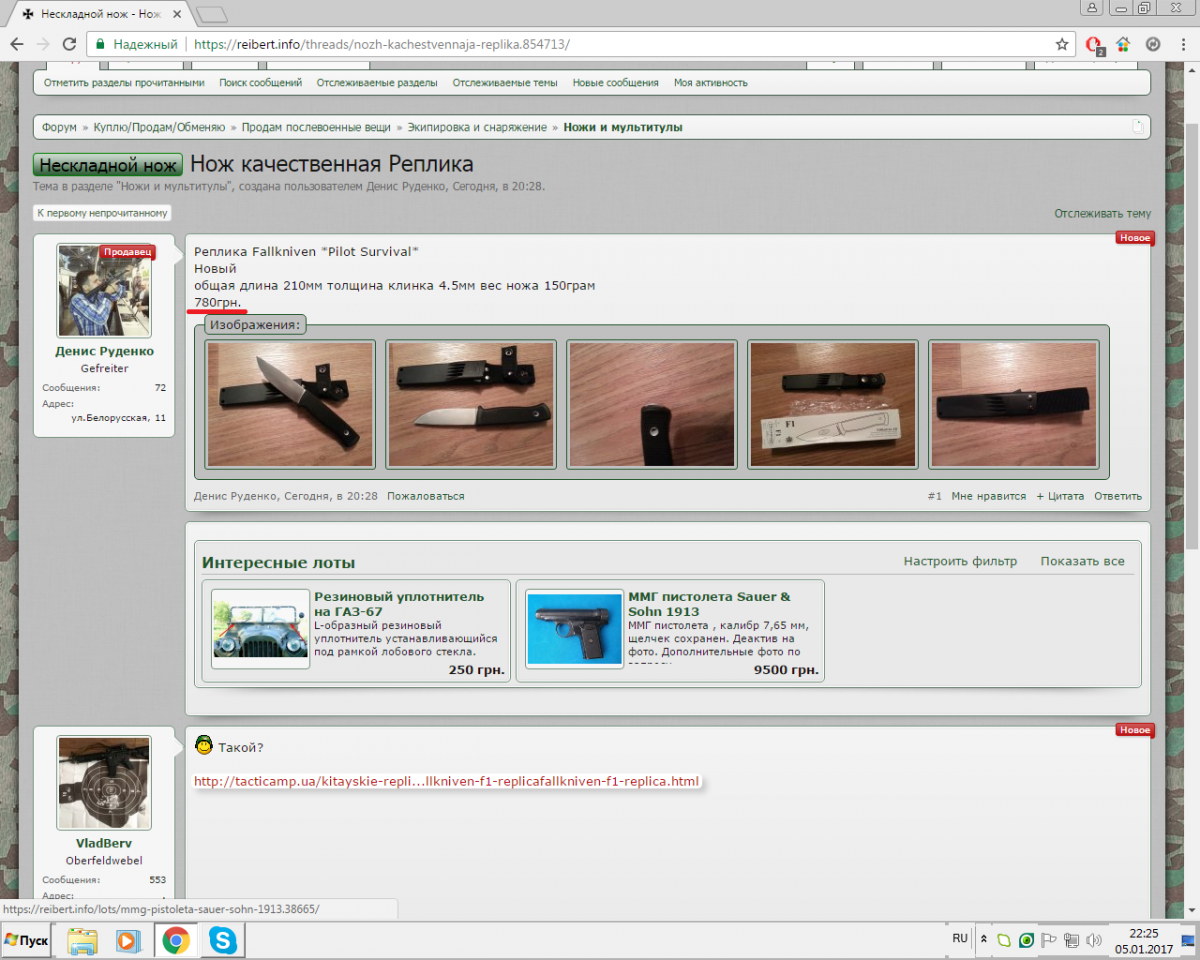Open fifth thumbnail of sheathed knife
Viewport: 1200px width, 960px height.
click(x=1014, y=404)
